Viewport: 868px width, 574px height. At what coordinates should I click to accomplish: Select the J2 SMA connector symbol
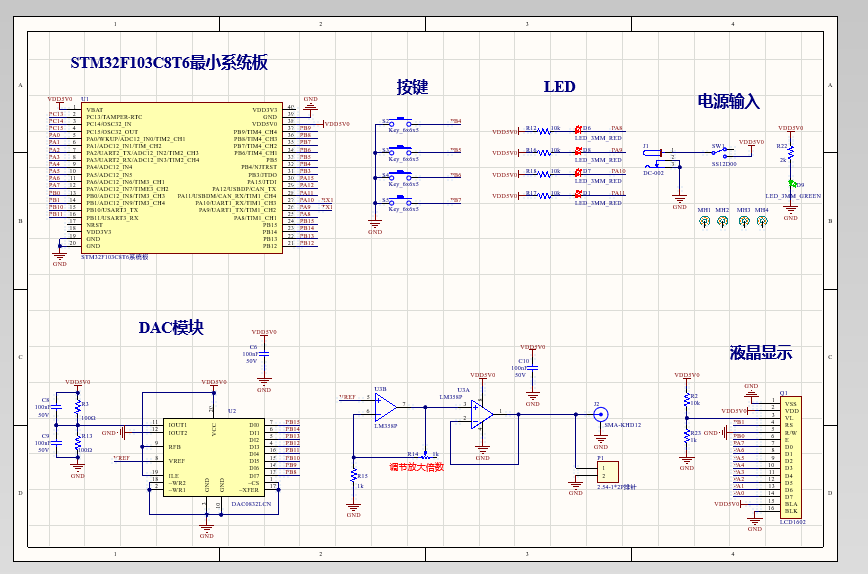pos(601,415)
